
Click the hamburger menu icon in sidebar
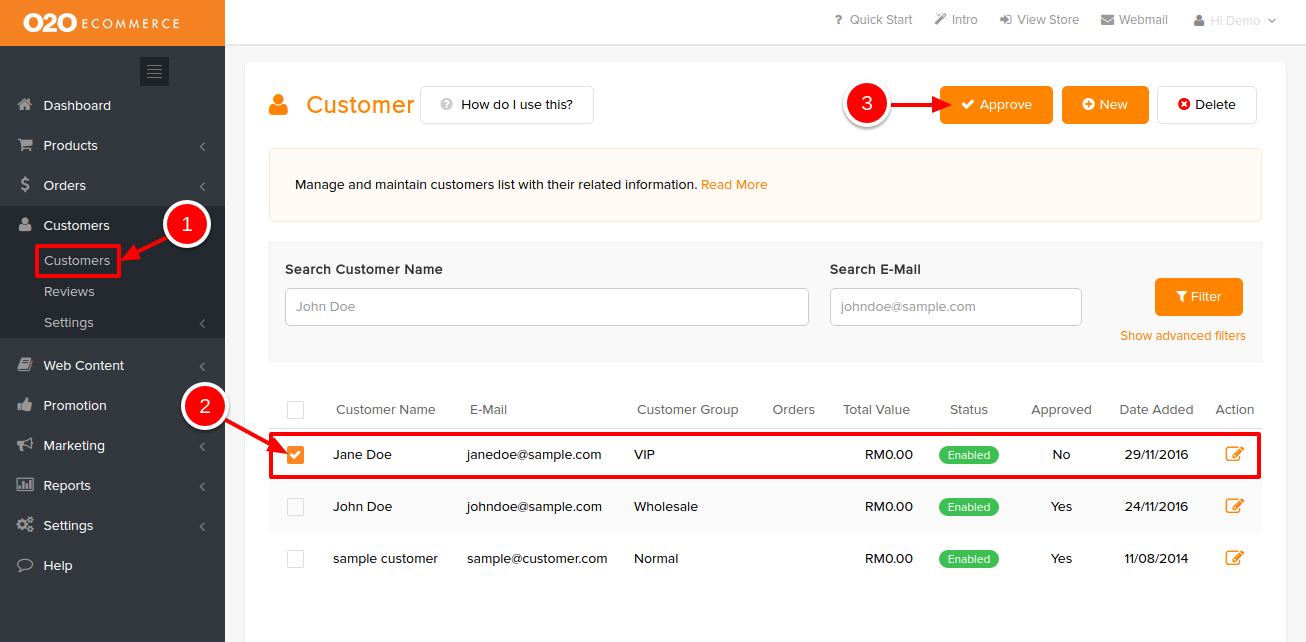[x=154, y=71]
